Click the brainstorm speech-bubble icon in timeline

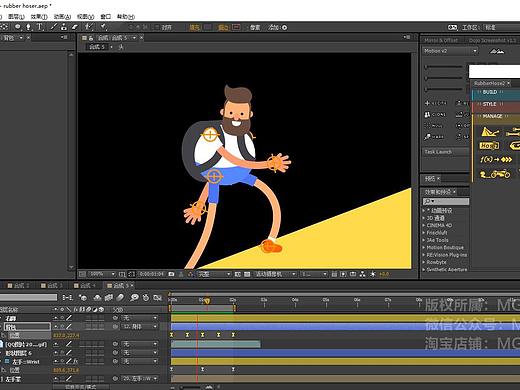[134, 297]
